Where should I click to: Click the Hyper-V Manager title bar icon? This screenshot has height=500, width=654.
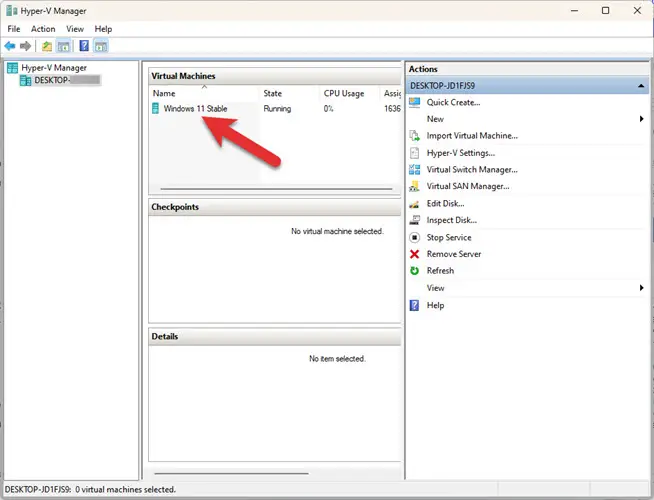[x=12, y=10]
